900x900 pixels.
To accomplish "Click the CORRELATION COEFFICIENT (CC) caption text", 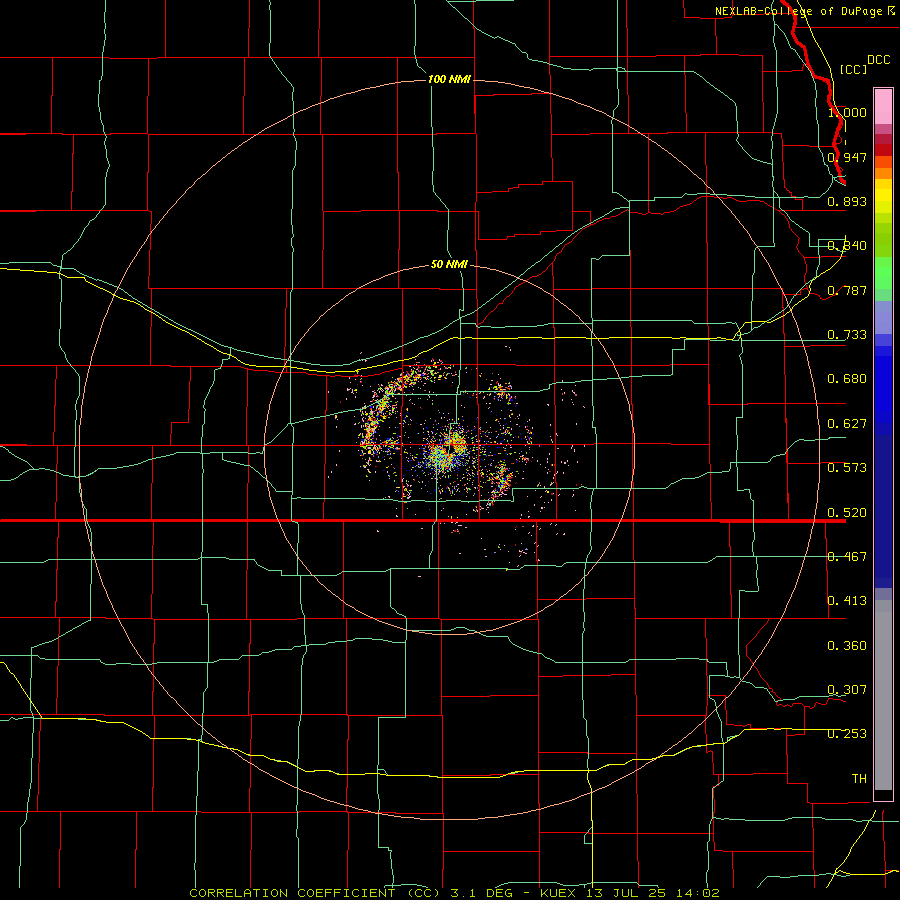I will pyautogui.click(x=315, y=893).
